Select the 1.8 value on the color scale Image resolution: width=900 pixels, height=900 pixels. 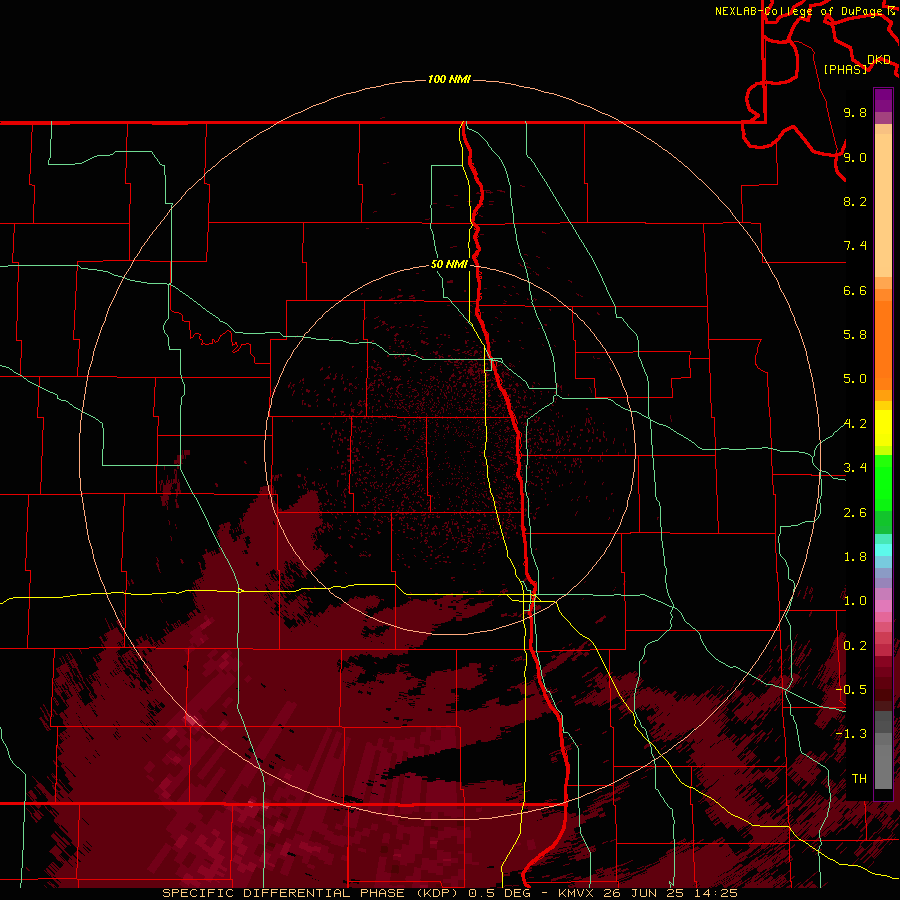point(855,557)
